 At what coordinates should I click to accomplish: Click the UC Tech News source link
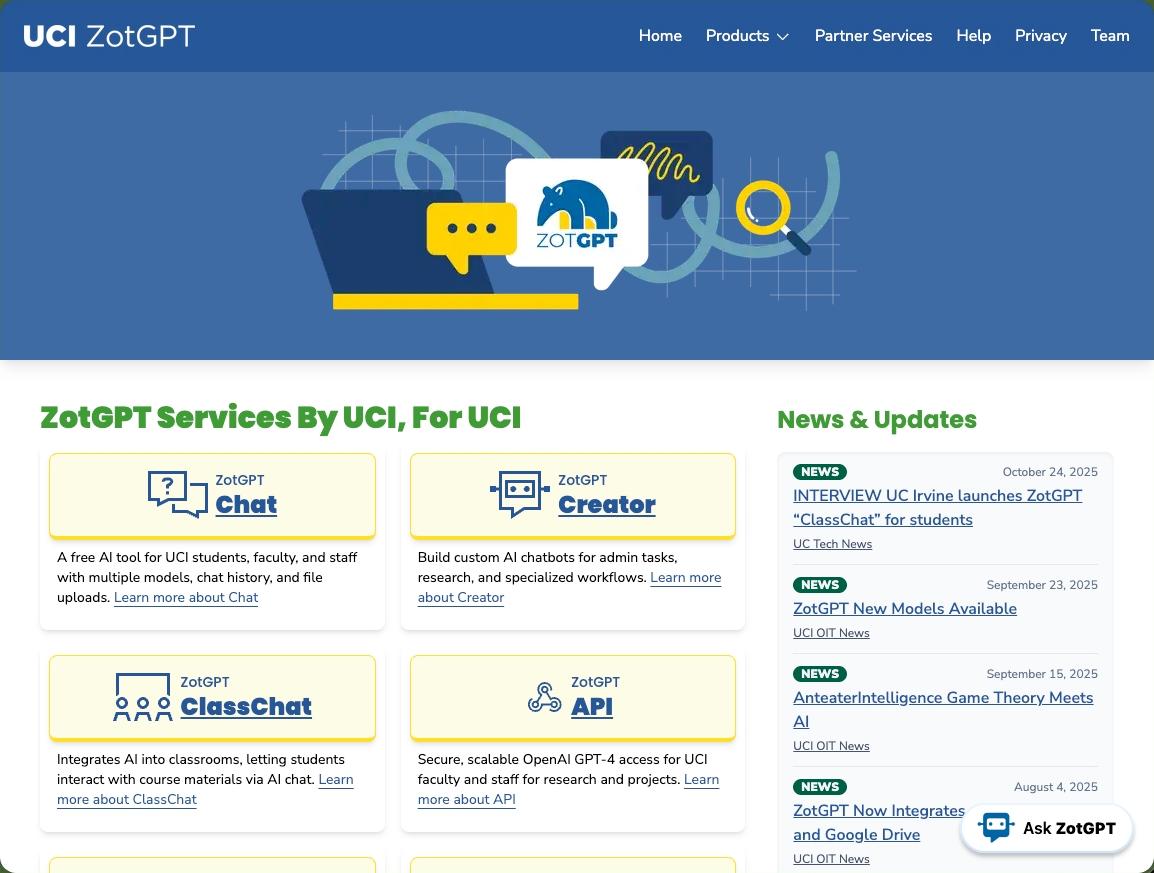click(832, 544)
